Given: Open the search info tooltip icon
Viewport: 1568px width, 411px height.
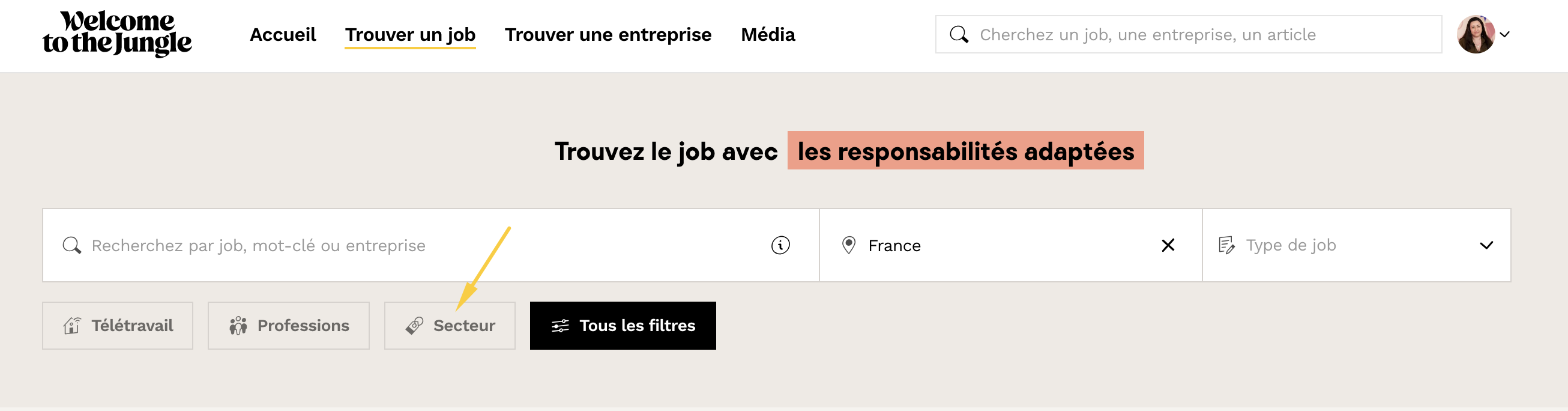Looking at the screenshot, I should pos(780,245).
